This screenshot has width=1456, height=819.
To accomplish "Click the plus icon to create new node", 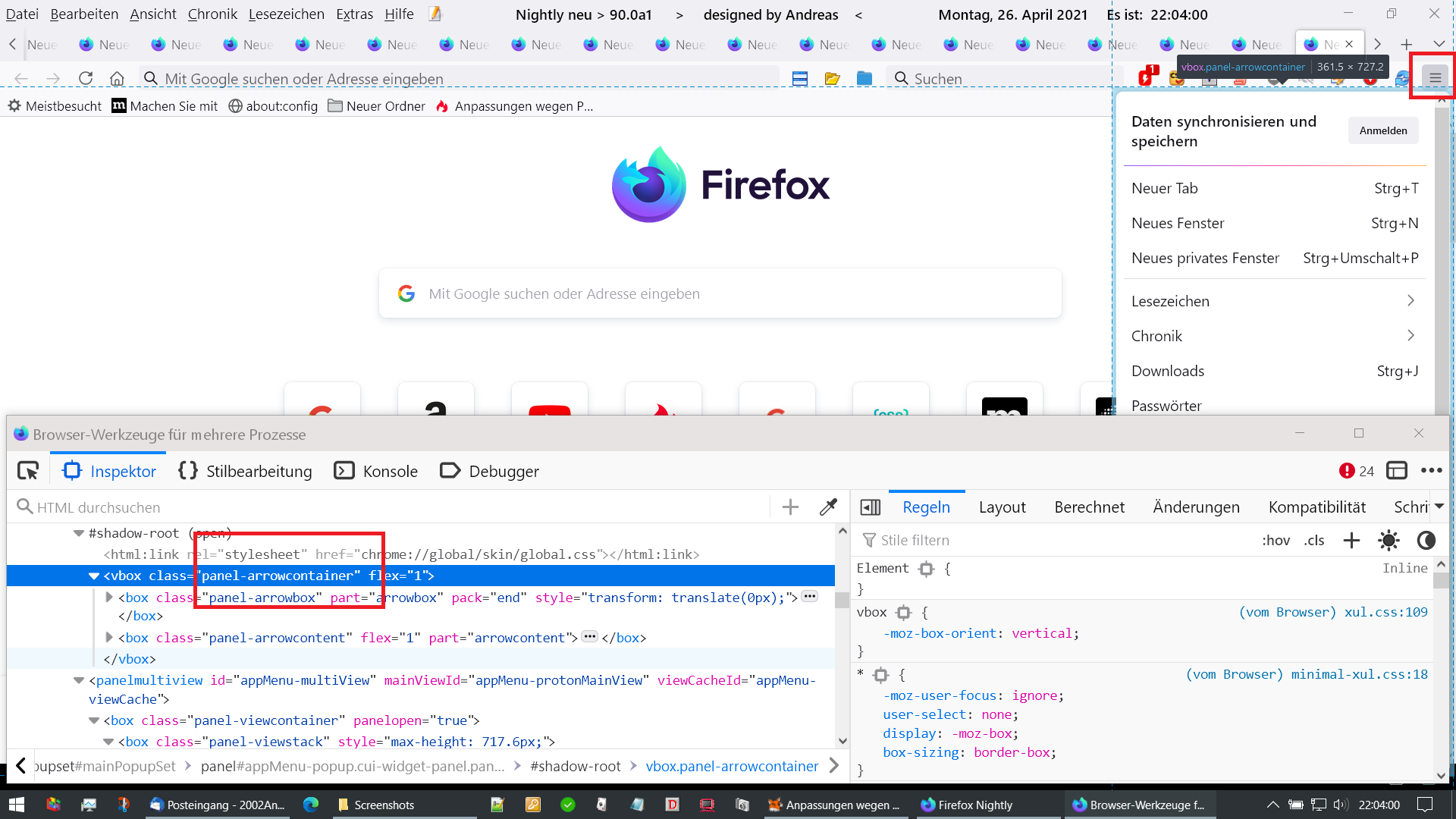I will [x=790, y=507].
